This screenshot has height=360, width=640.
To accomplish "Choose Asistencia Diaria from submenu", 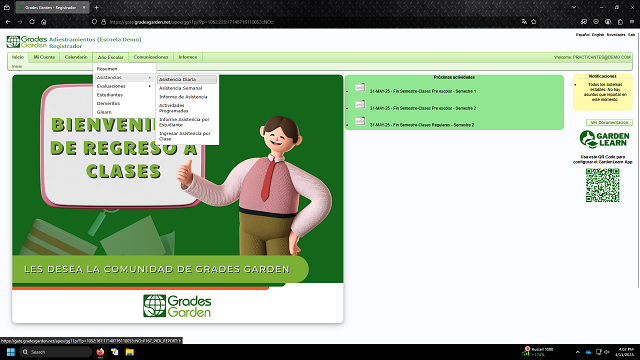I will [187, 79].
